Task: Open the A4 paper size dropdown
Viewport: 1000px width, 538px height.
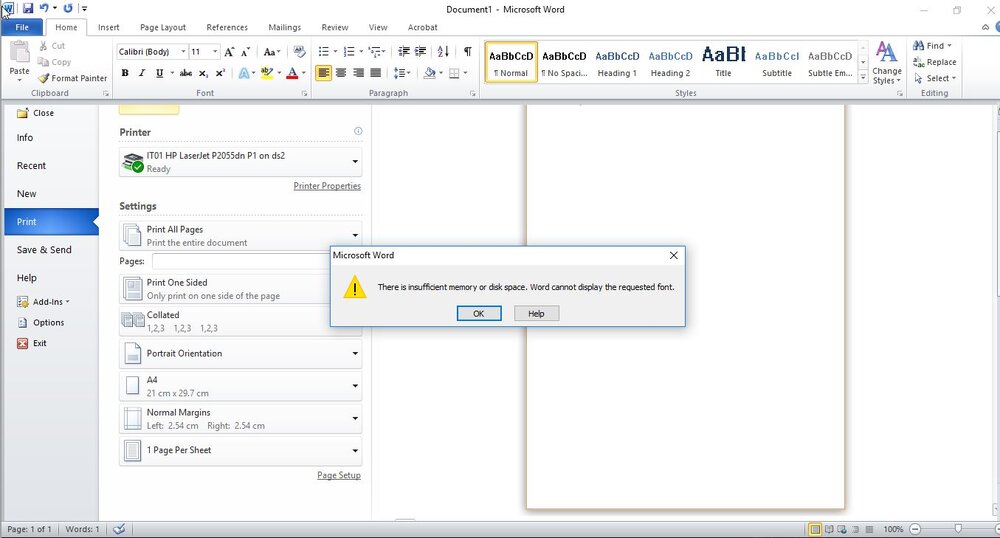Action: click(240, 386)
